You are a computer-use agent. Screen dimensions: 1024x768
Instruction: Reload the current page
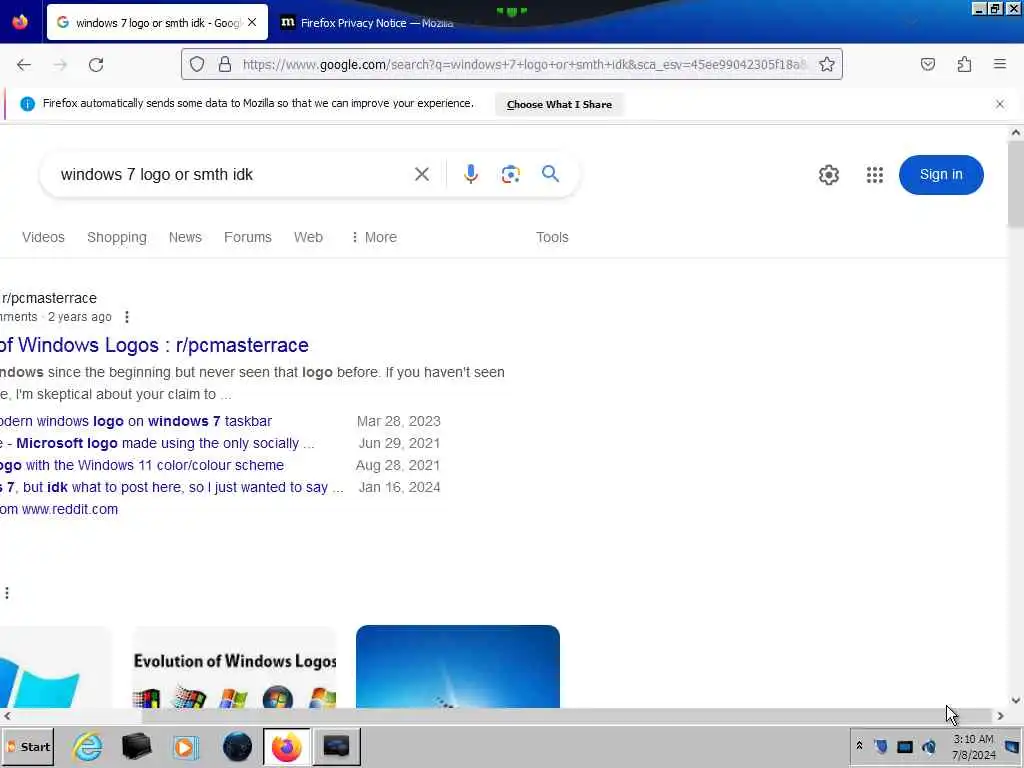[96, 65]
